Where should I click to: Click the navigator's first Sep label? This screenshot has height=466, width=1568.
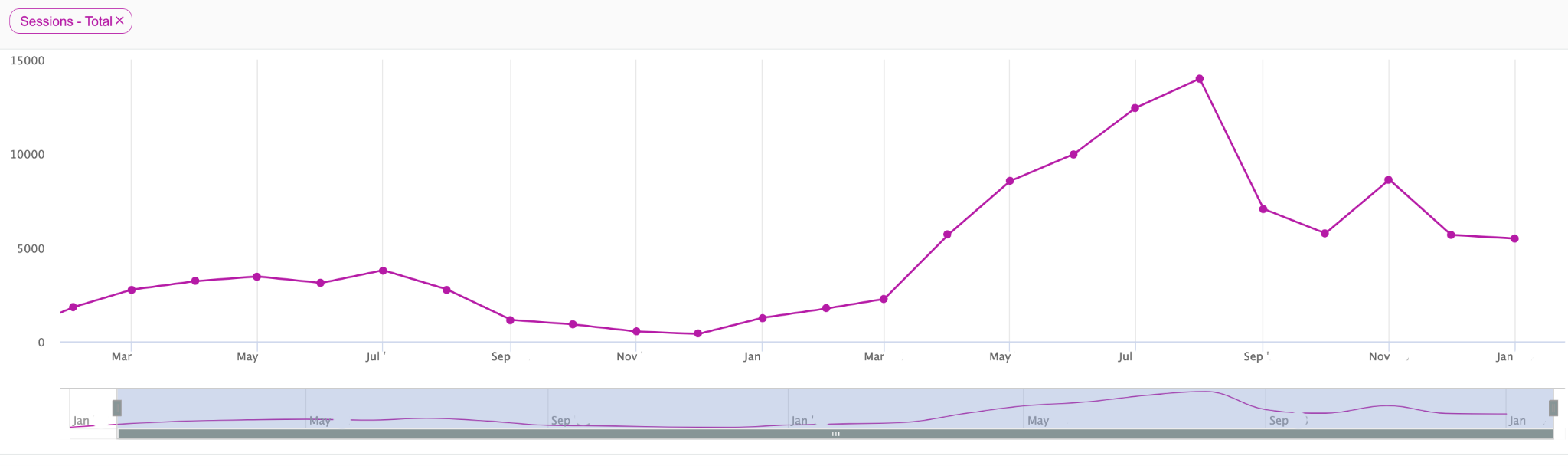560,420
